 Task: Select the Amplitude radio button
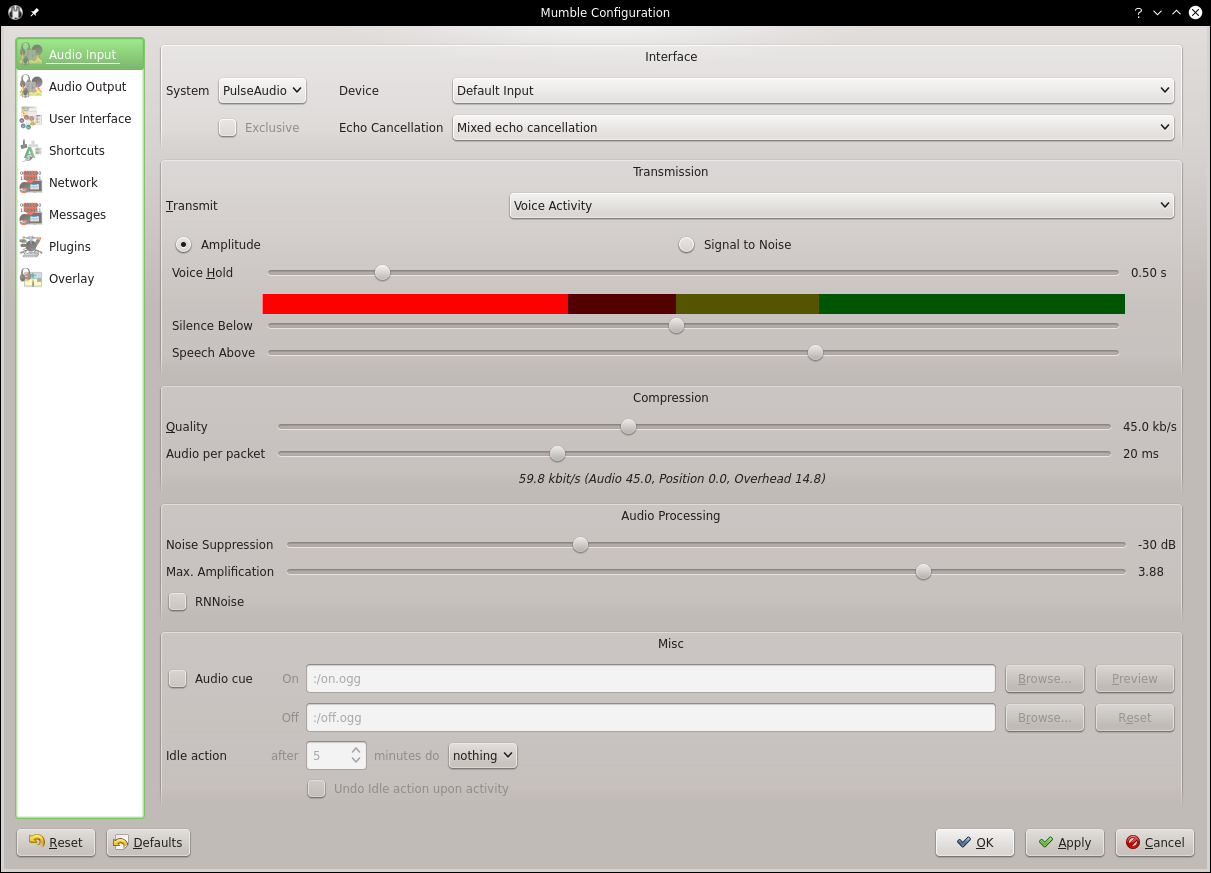point(184,245)
